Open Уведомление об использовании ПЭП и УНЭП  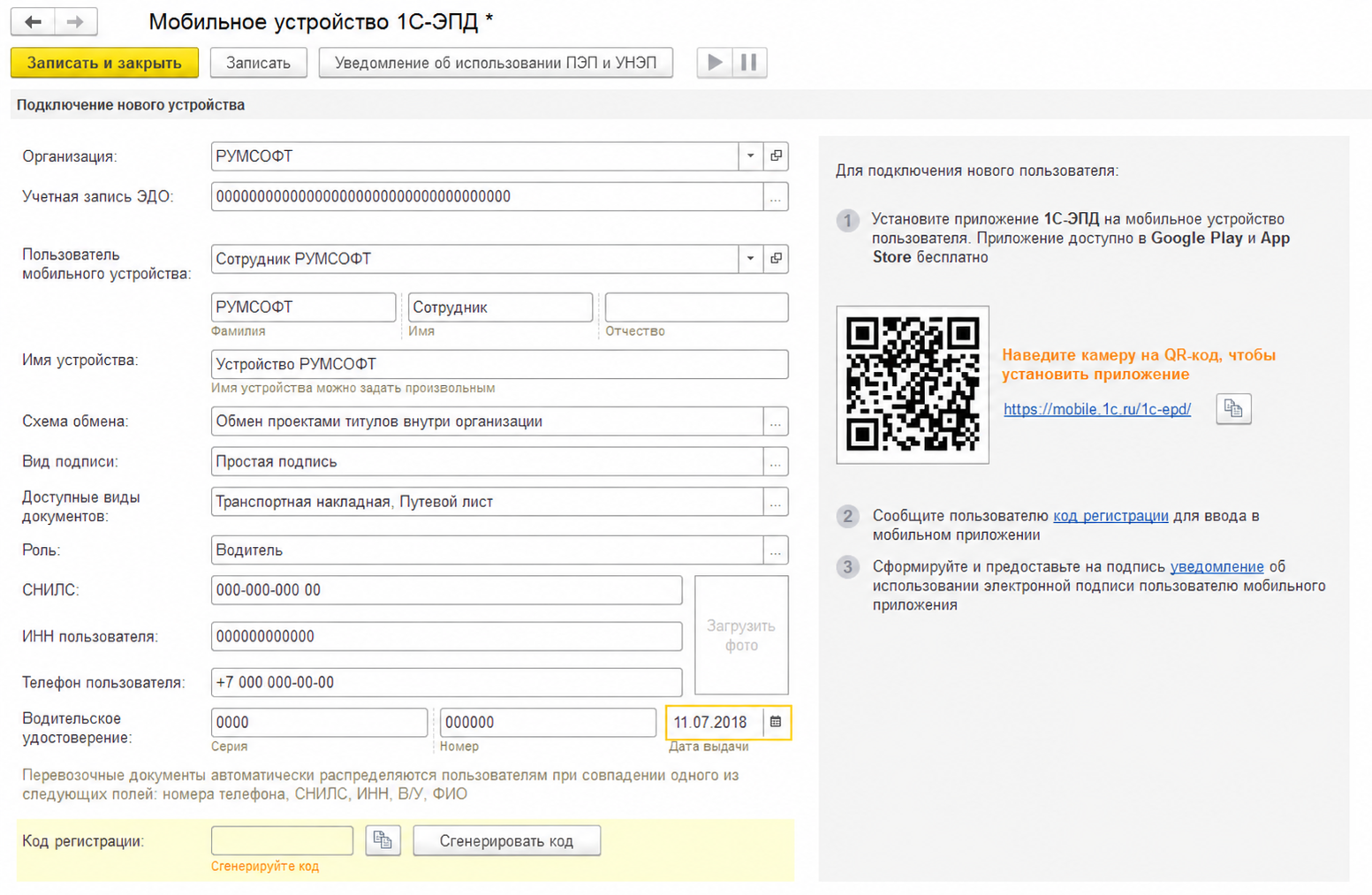point(496,63)
